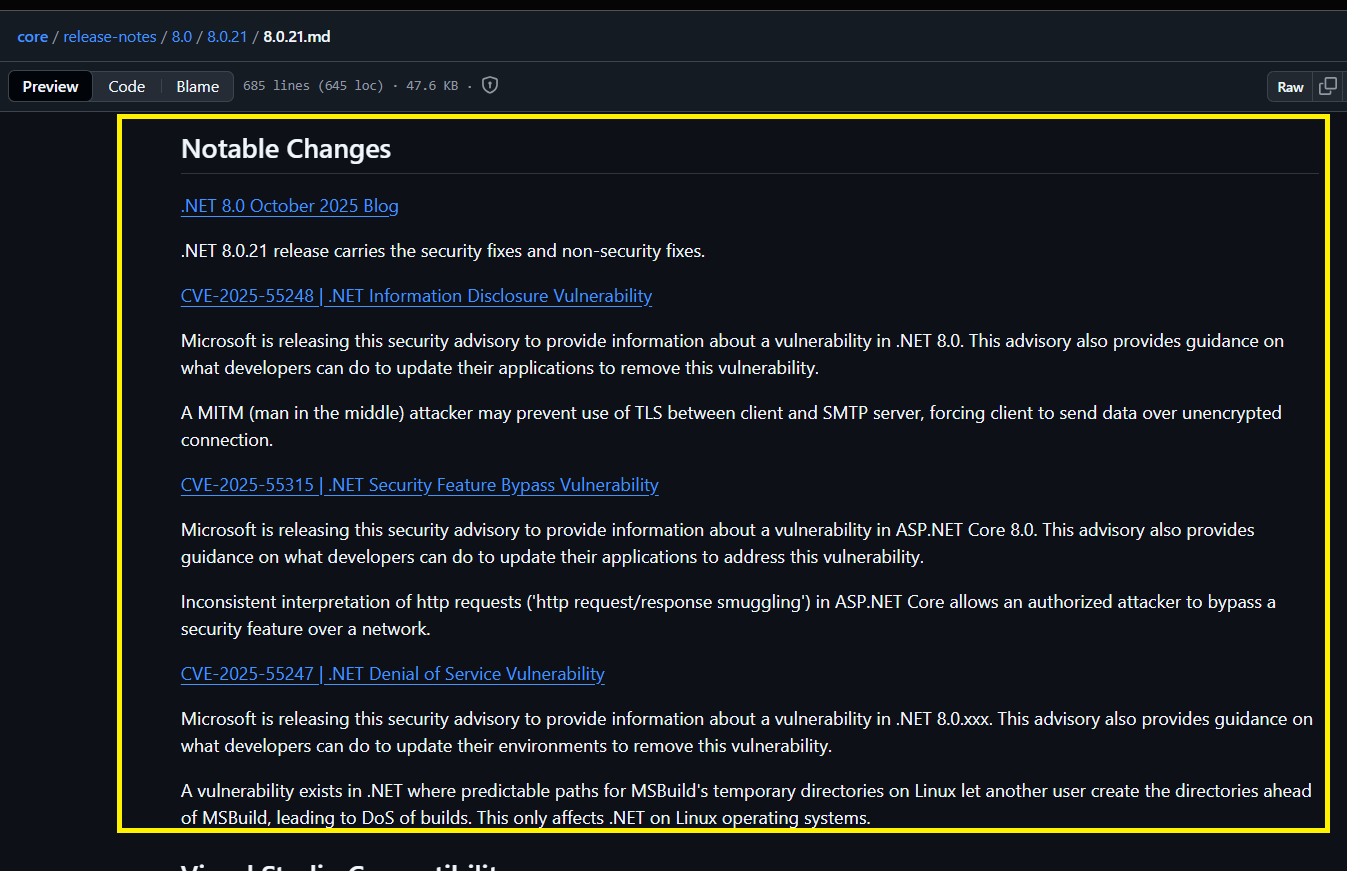
Task: Click the copy raw file icon
Action: click(1327, 86)
